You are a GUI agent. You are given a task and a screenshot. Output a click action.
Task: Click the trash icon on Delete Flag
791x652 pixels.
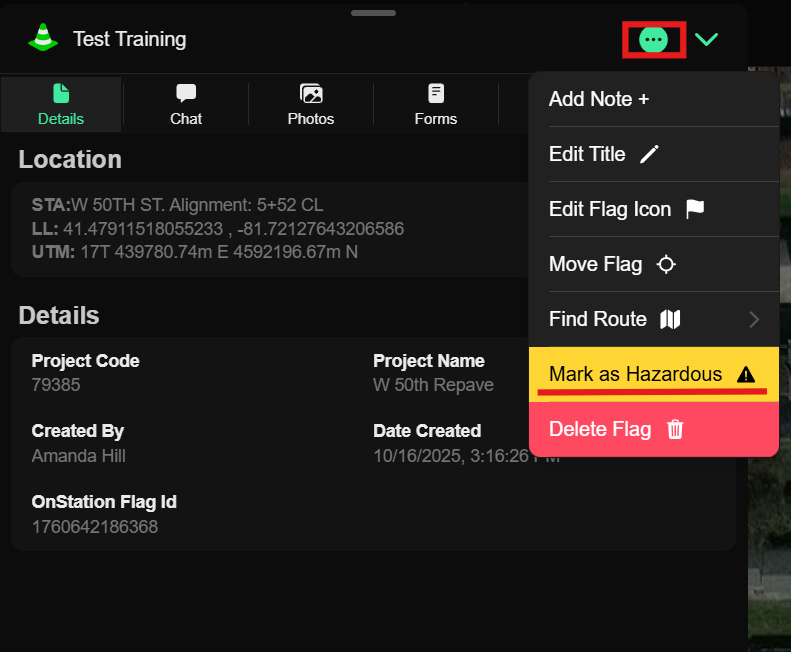pos(675,429)
